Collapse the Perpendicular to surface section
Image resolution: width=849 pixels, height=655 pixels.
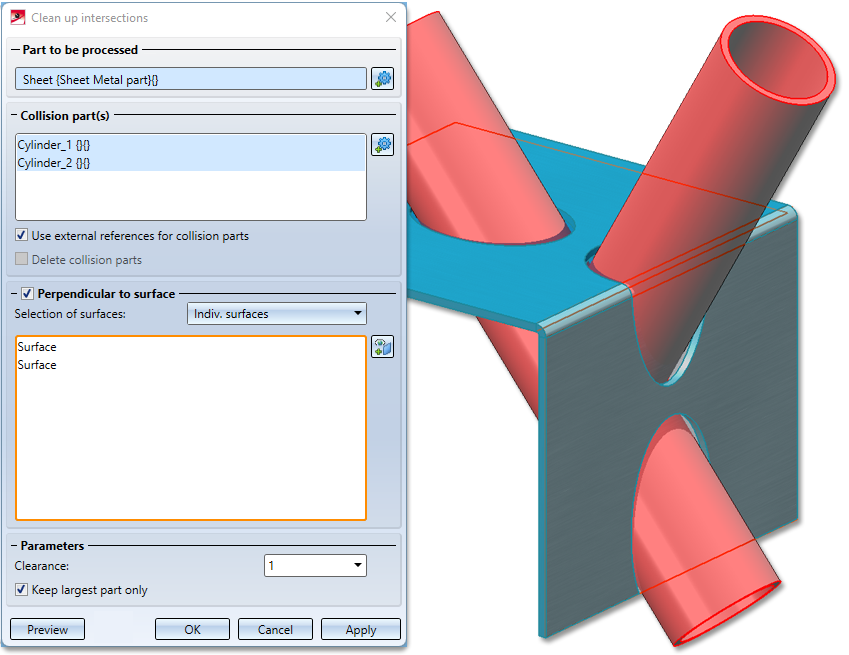click(15, 294)
